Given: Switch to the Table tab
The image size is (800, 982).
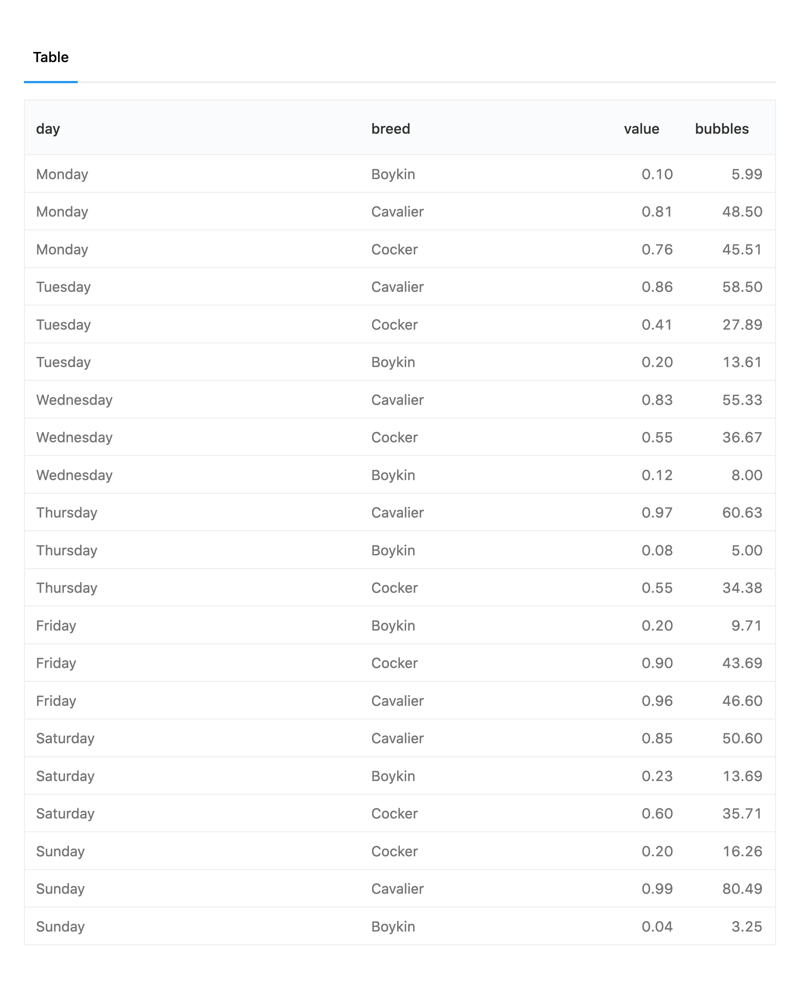Looking at the screenshot, I should 50,58.
